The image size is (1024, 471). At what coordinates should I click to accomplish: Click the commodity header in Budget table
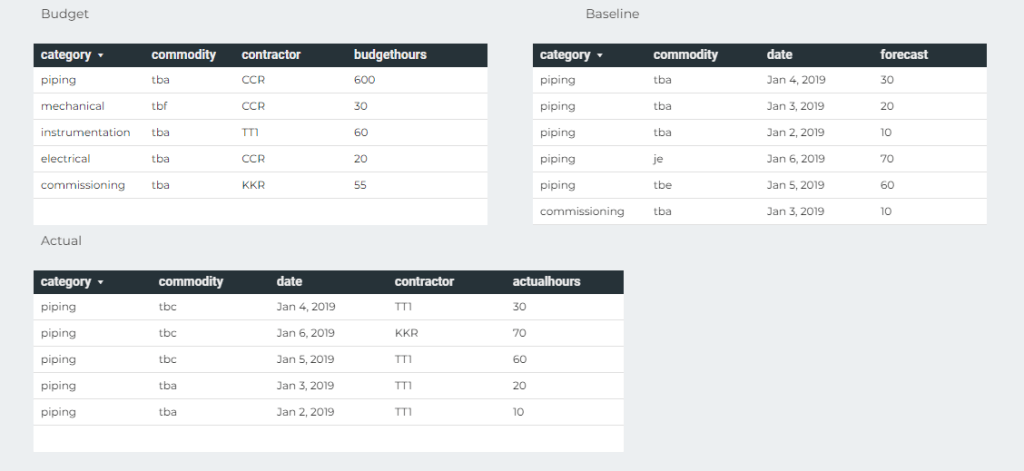point(183,55)
